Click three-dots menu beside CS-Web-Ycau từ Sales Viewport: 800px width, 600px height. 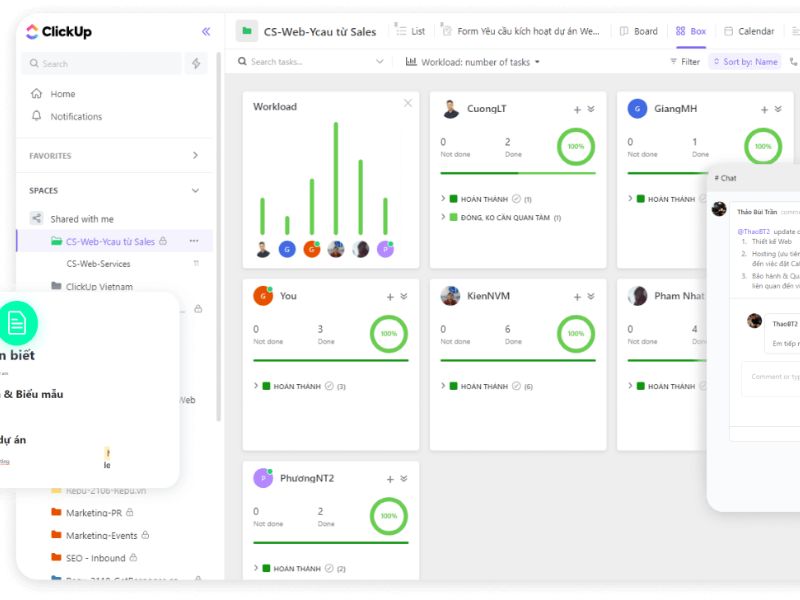click(194, 241)
